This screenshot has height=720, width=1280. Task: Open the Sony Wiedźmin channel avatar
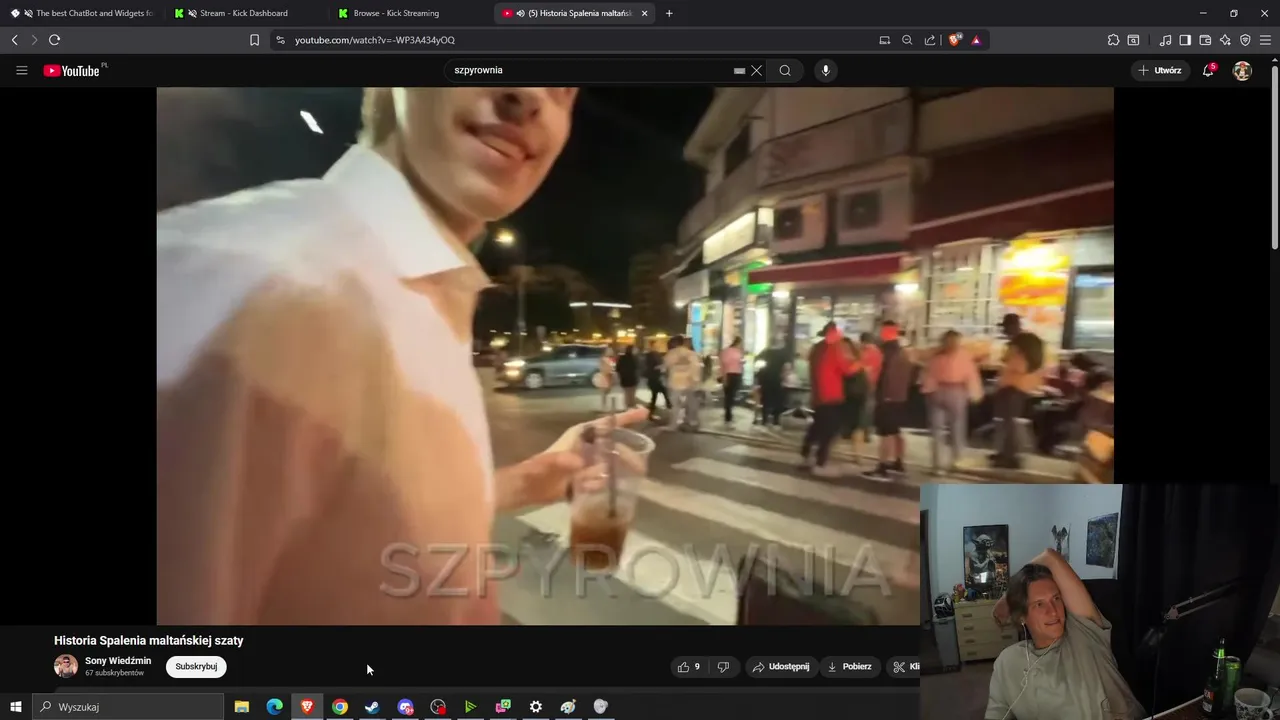(x=66, y=666)
